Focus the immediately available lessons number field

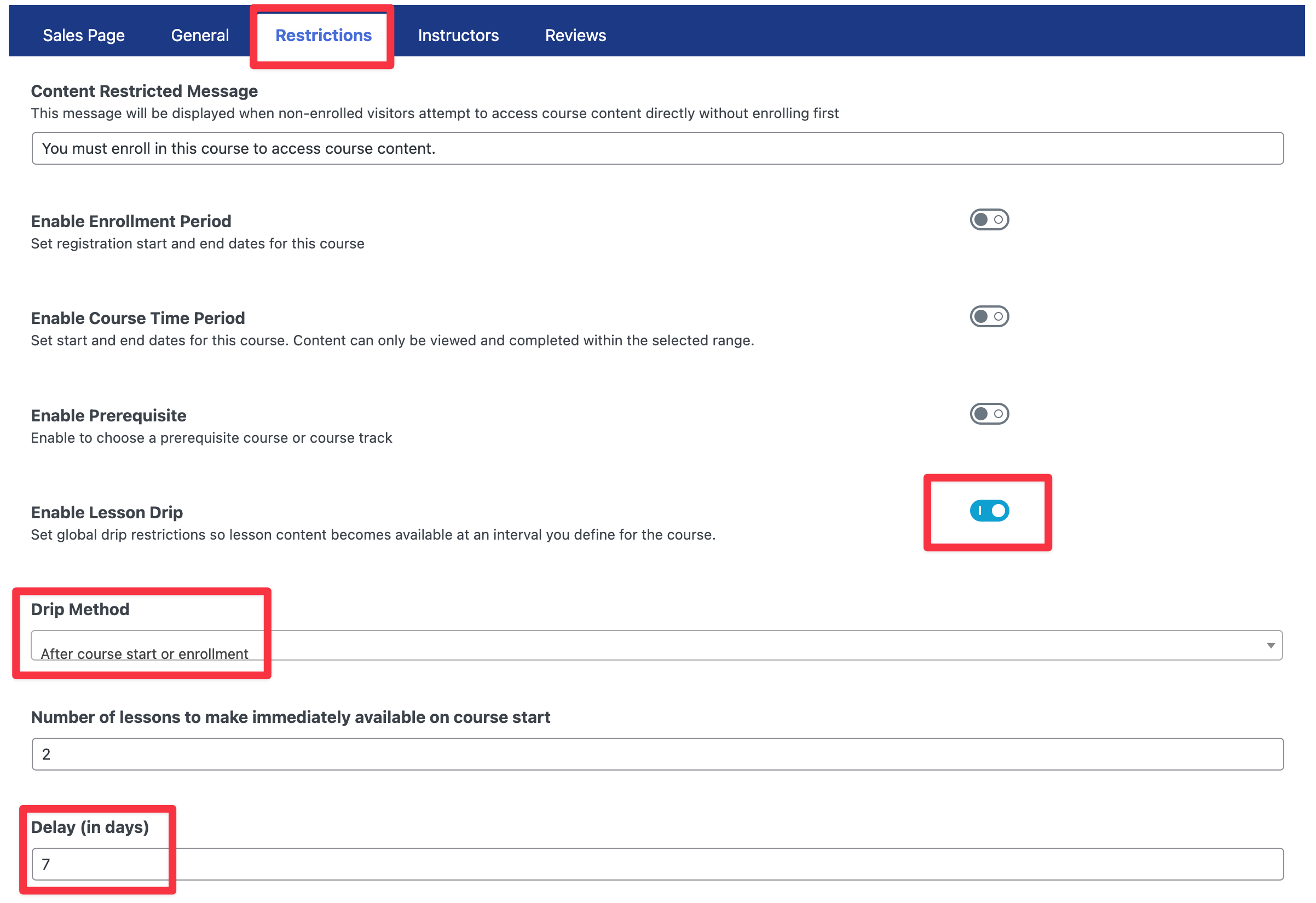[657, 754]
